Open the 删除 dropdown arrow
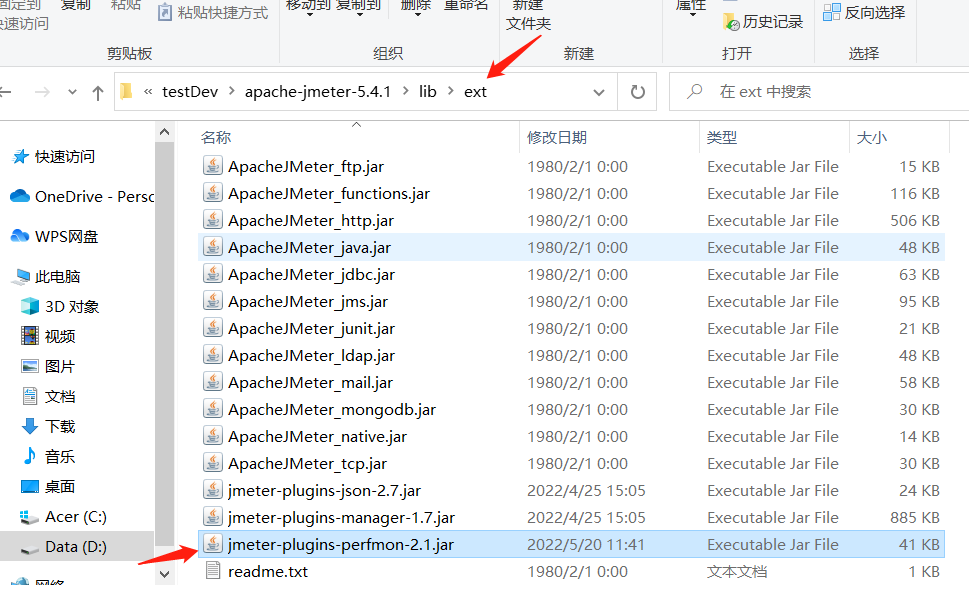 pyautogui.click(x=417, y=14)
